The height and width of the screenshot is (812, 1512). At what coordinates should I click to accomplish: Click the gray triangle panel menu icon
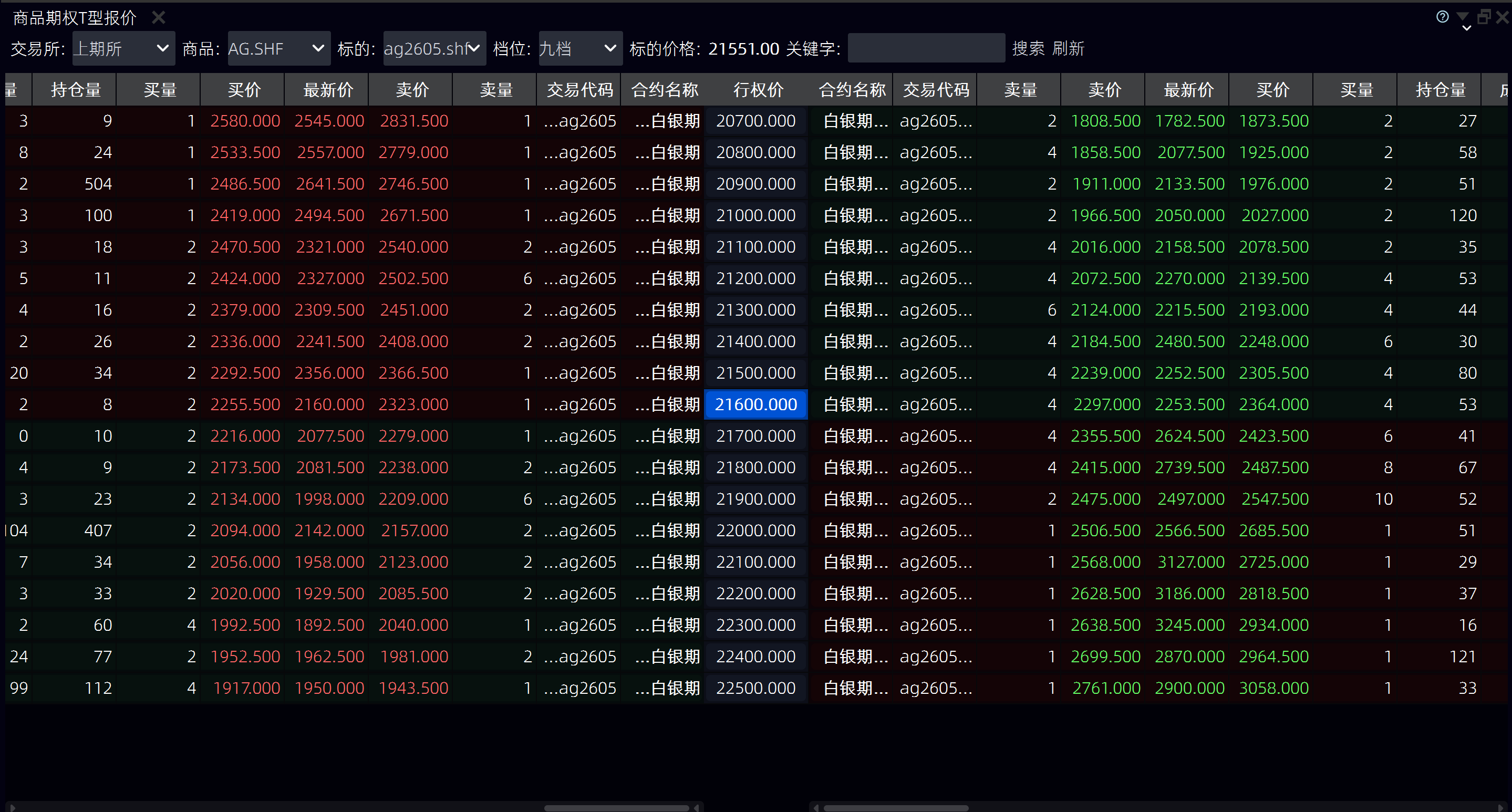pyautogui.click(x=1463, y=16)
